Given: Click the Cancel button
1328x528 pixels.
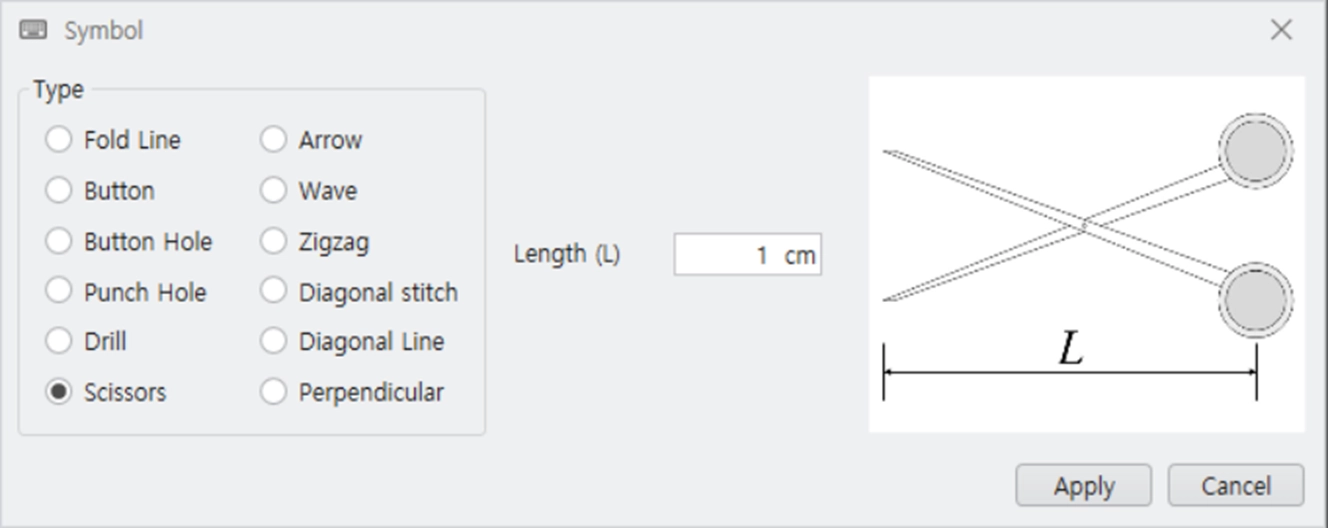Looking at the screenshot, I should pyautogui.click(x=1236, y=486).
